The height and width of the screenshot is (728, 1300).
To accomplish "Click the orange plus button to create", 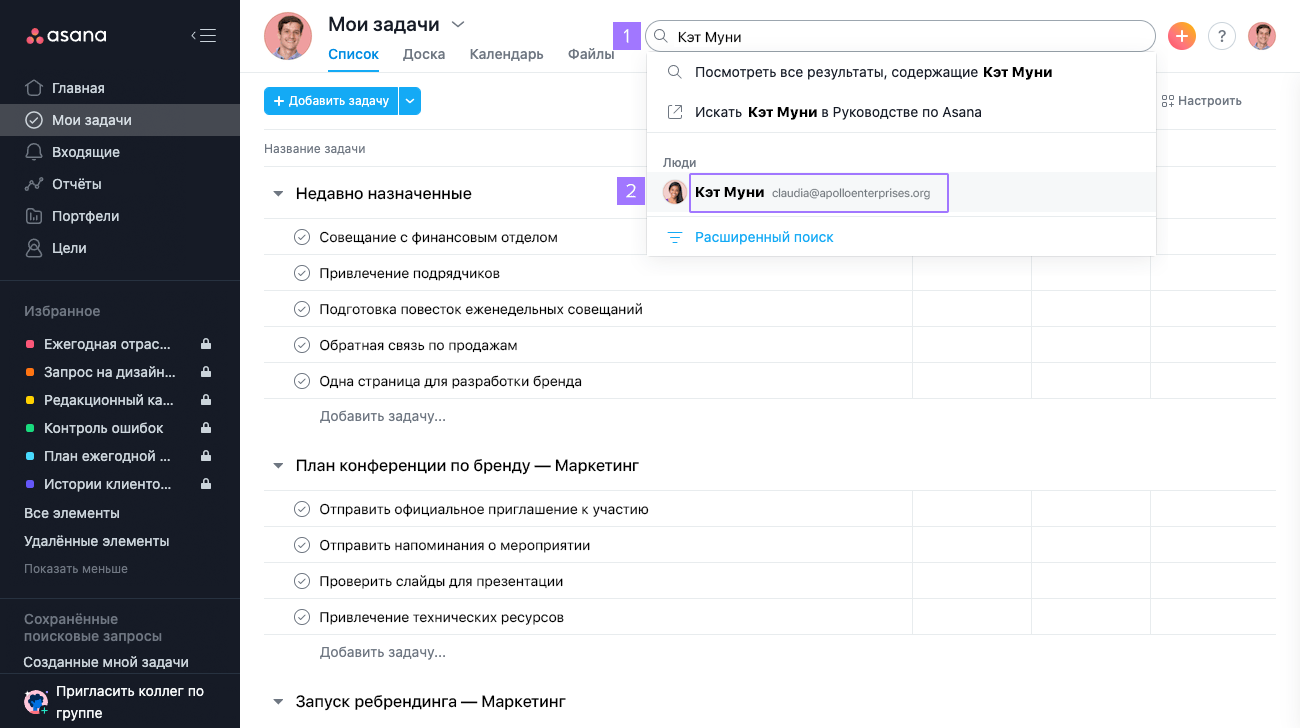I will click(x=1181, y=35).
